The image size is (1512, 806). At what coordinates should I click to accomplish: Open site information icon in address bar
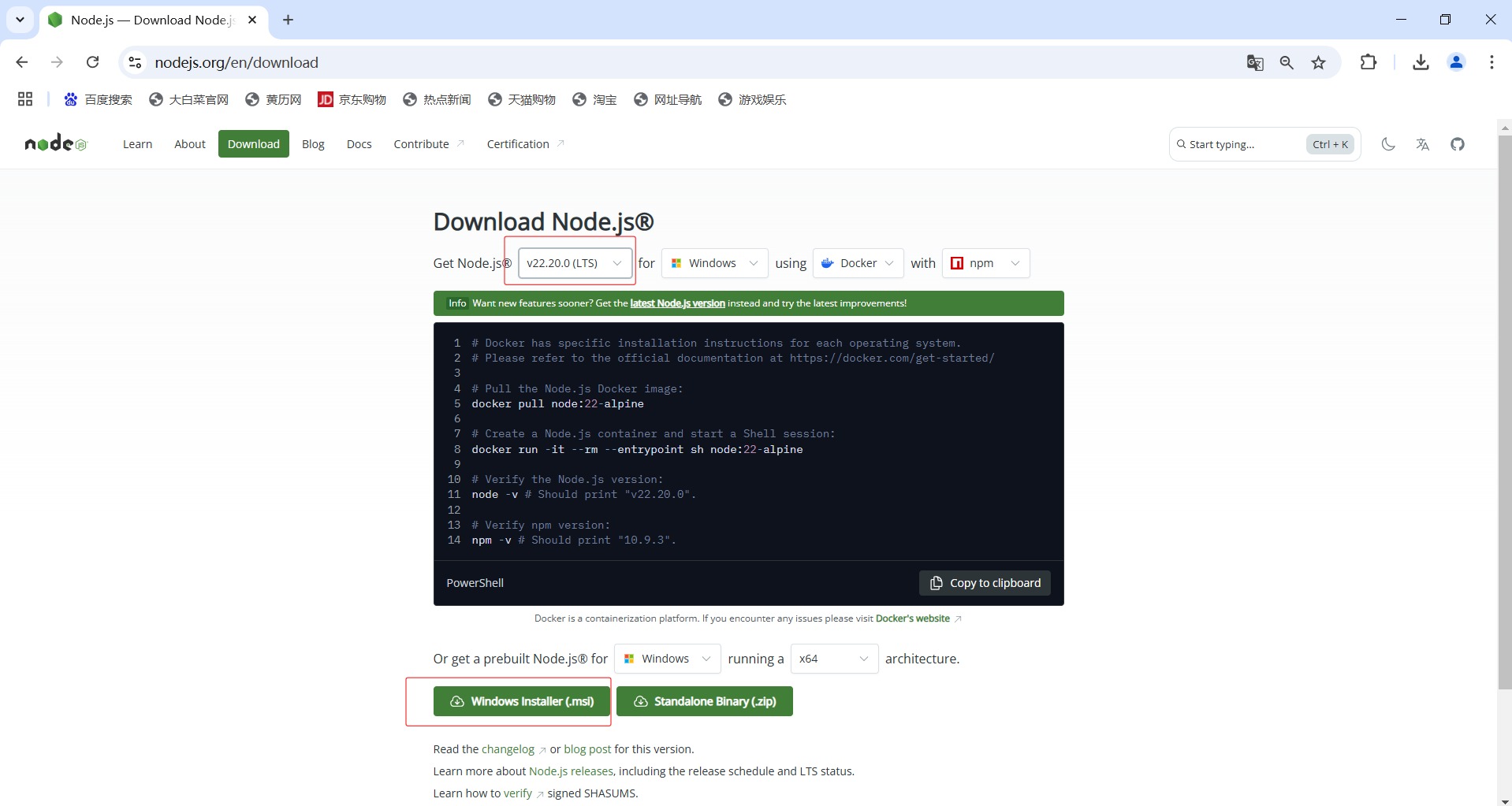(x=136, y=62)
